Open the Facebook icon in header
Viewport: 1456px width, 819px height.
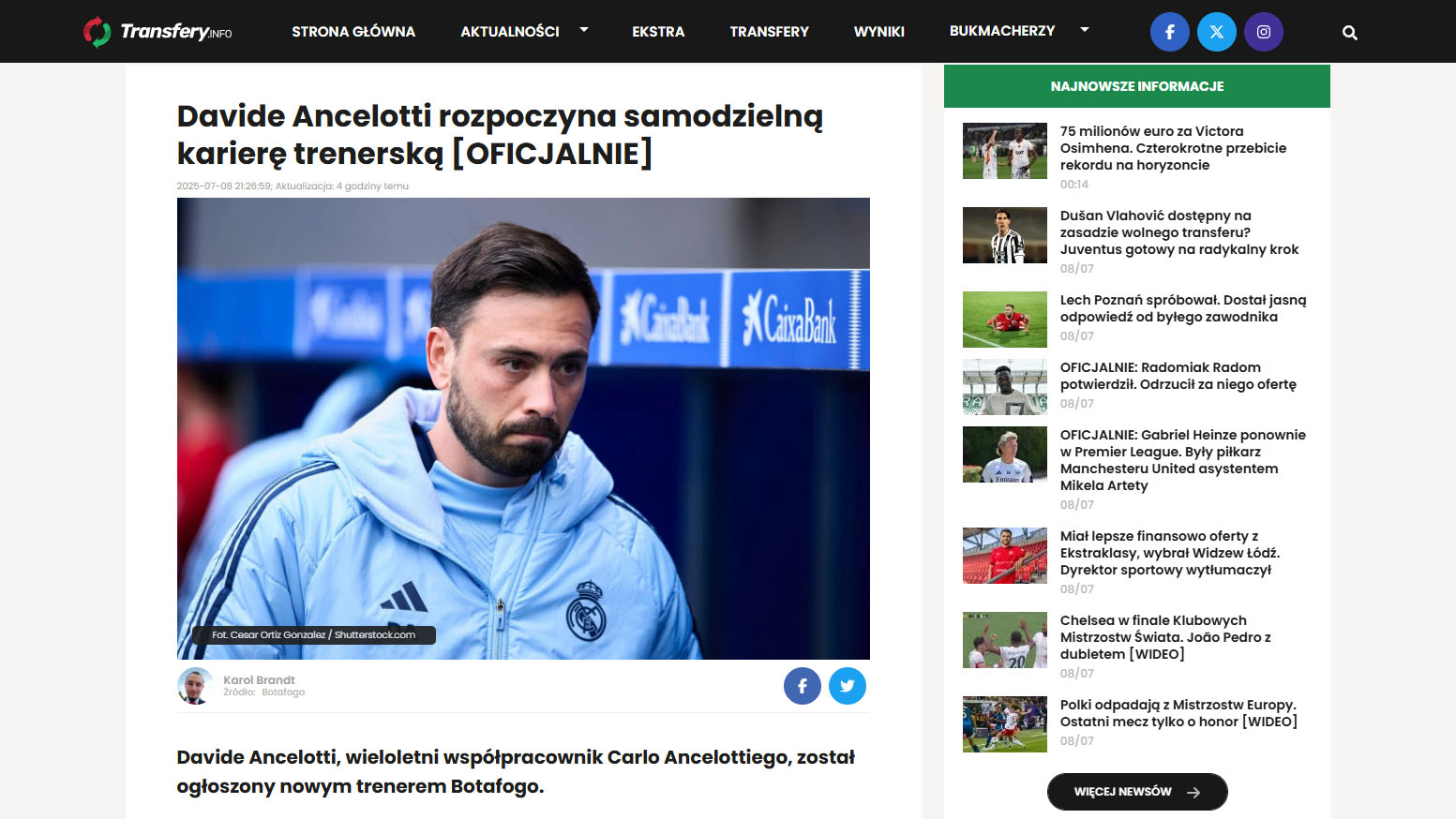tap(1169, 32)
